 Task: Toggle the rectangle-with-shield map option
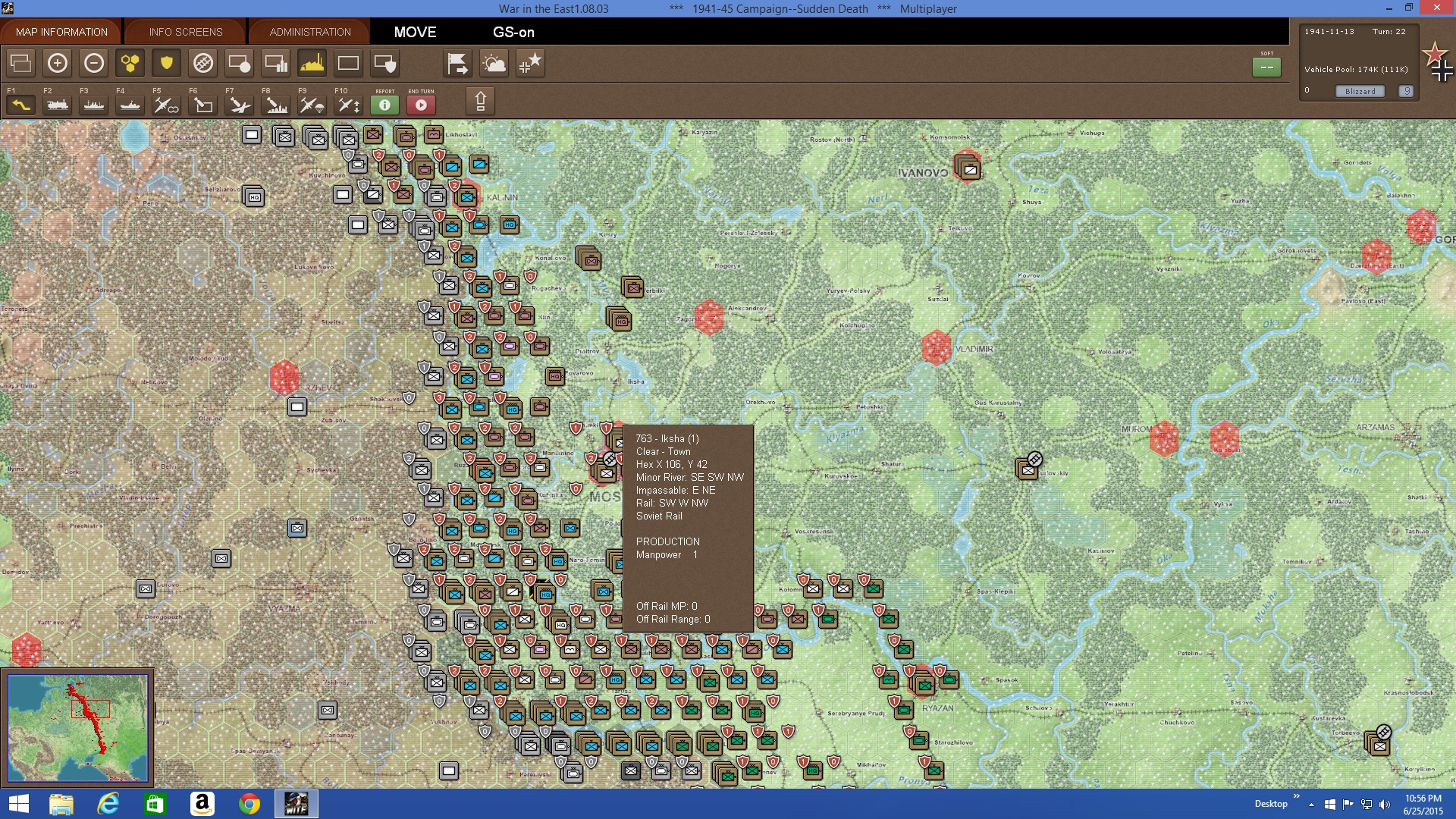[x=385, y=63]
